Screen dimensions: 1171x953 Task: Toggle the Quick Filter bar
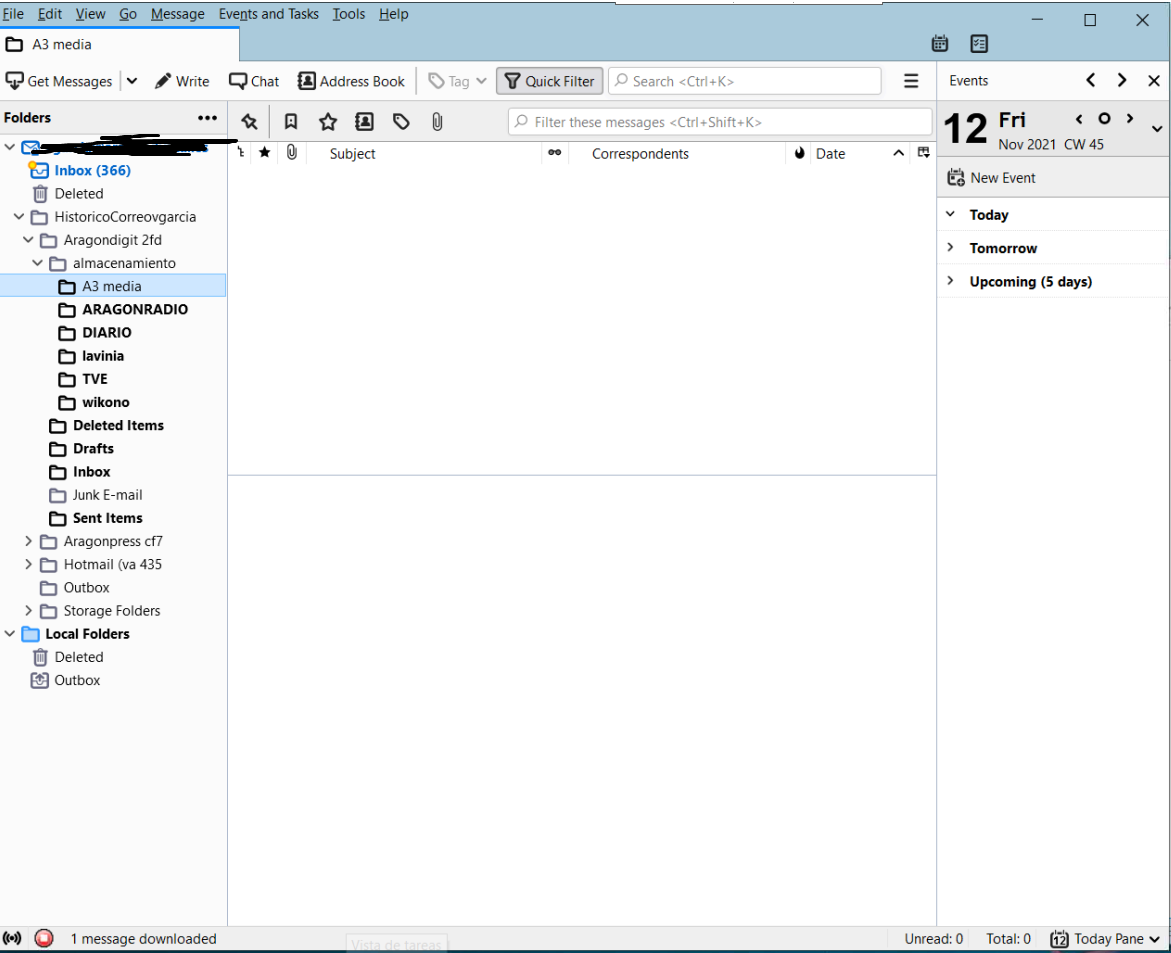[x=549, y=81]
